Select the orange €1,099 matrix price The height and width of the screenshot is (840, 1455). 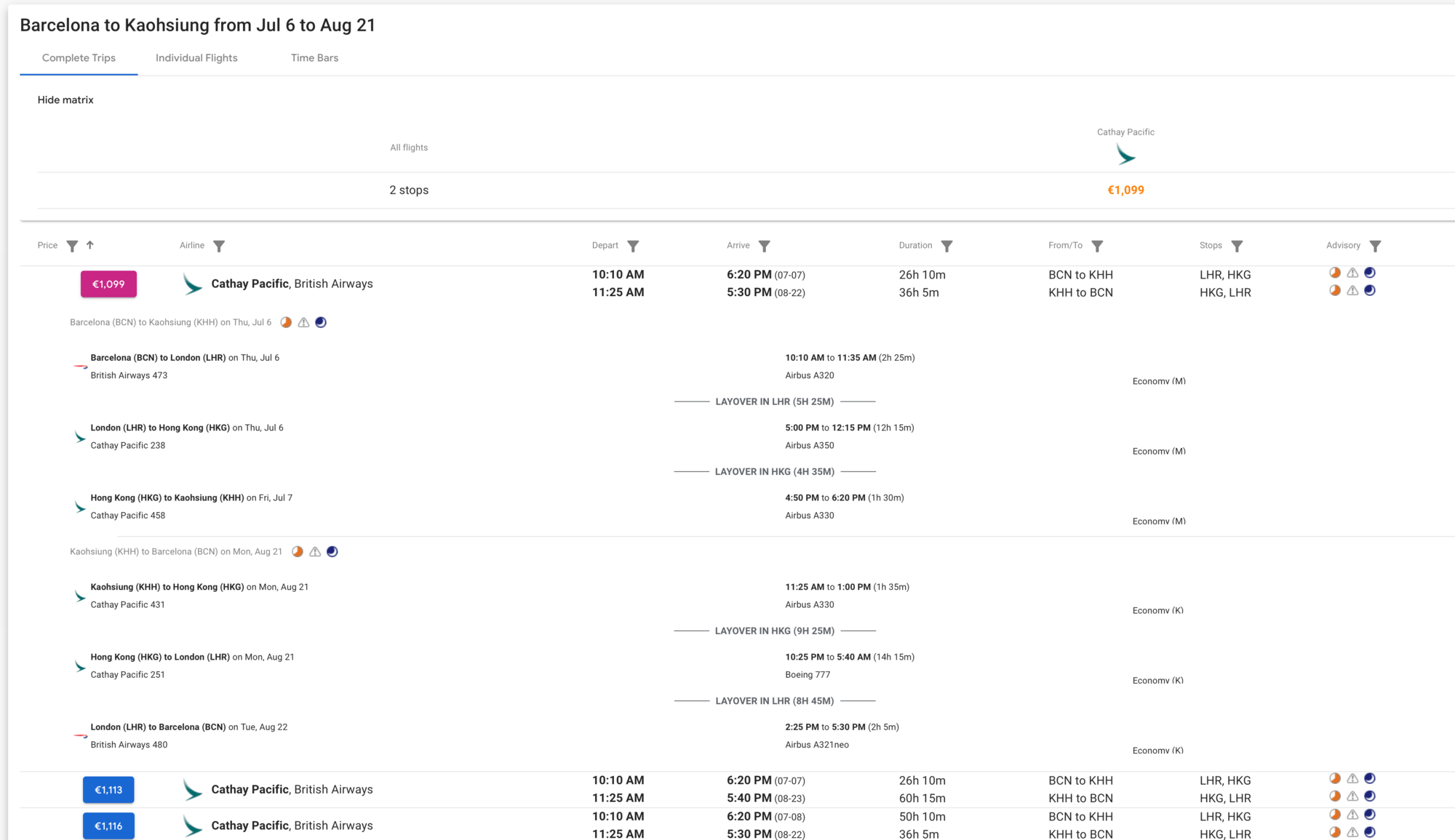click(1125, 190)
